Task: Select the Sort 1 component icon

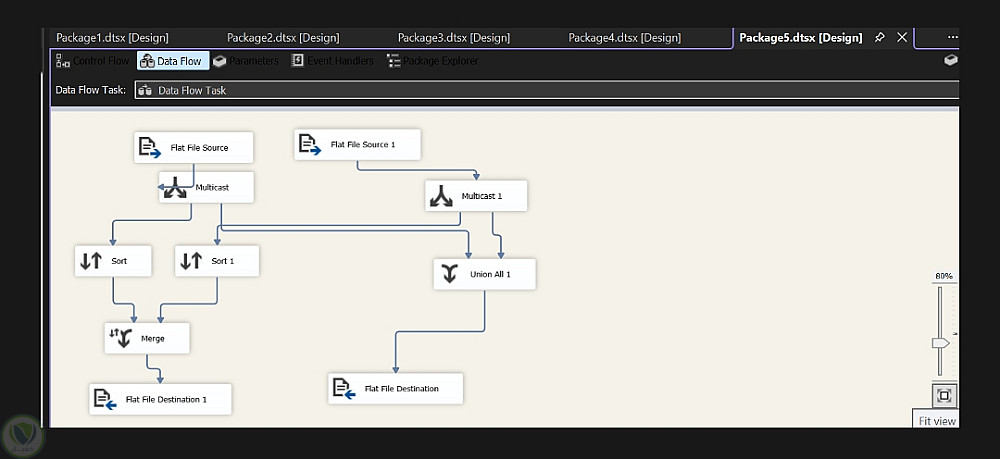Action: pyautogui.click(x=191, y=261)
